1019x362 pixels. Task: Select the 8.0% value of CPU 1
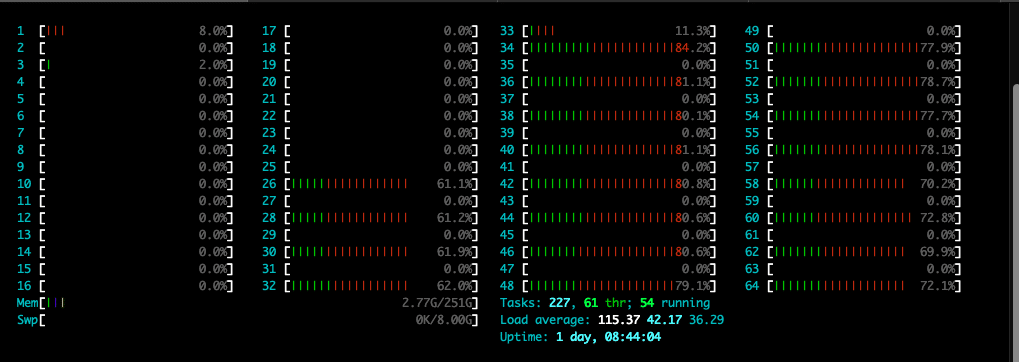tap(213, 31)
